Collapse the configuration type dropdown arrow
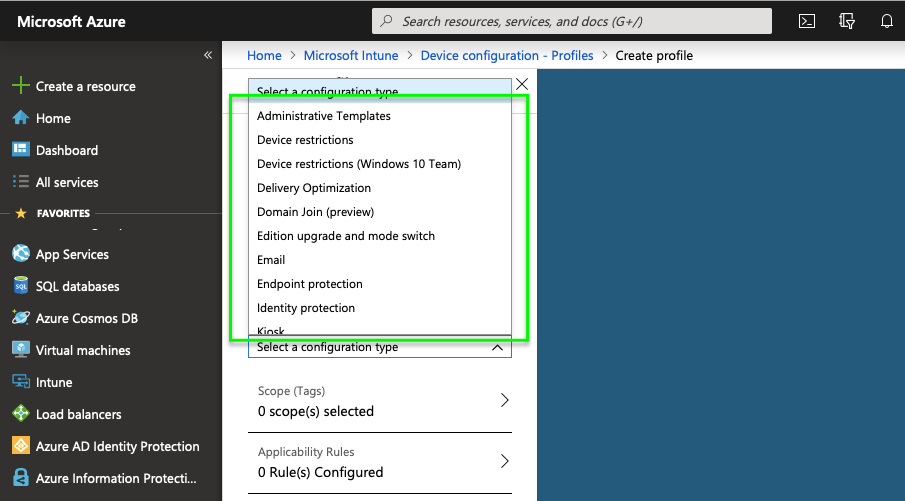905x501 pixels. [x=497, y=347]
